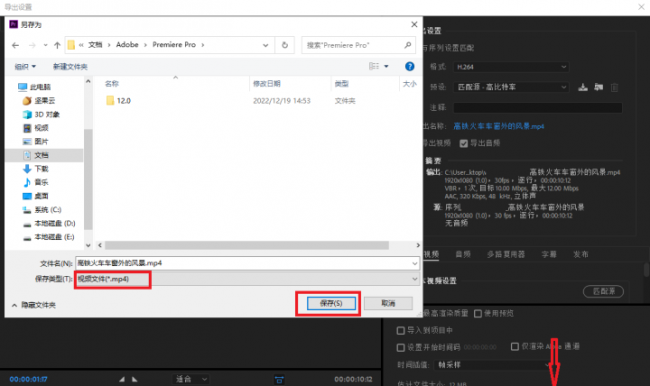The height and width of the screenshot is (386, 650).
Task: Click the search magnifier icon
Action: (408, 45)
